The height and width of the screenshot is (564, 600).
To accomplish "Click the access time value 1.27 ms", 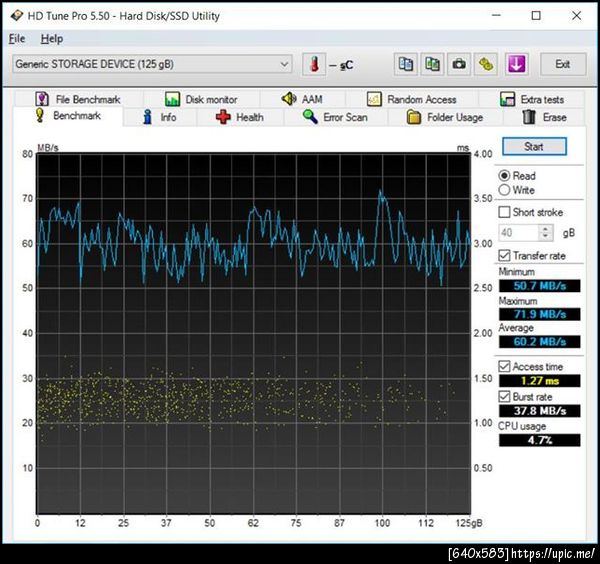I will point(540,381).
